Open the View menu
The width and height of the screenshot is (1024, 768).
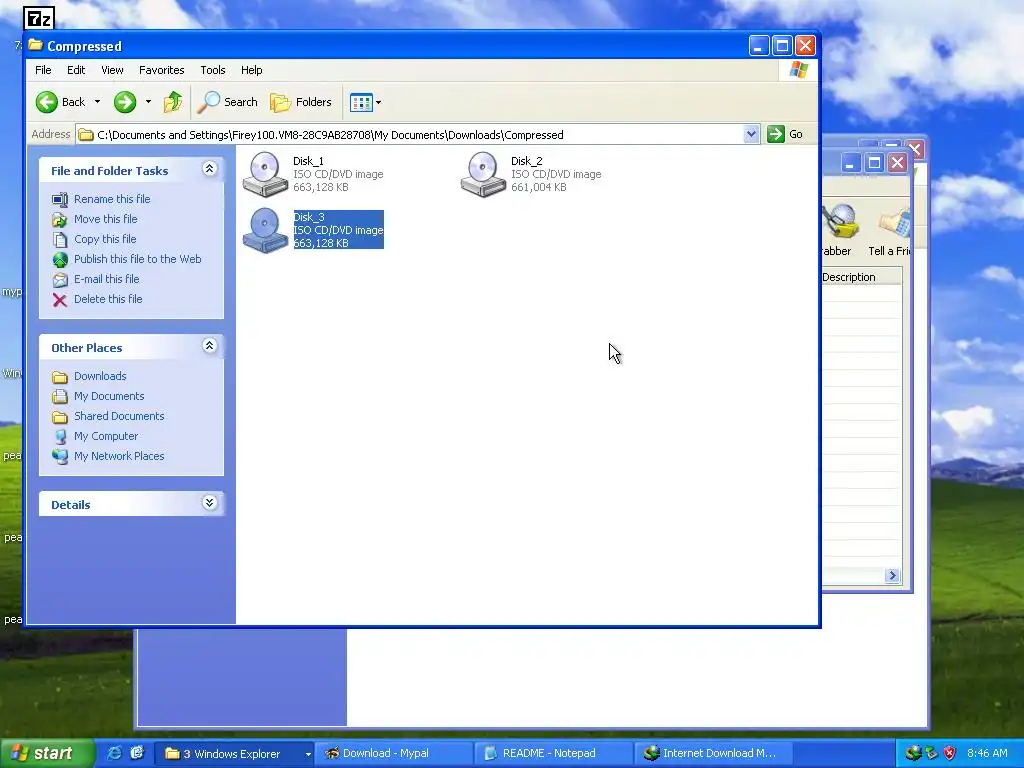click(112, 70)
